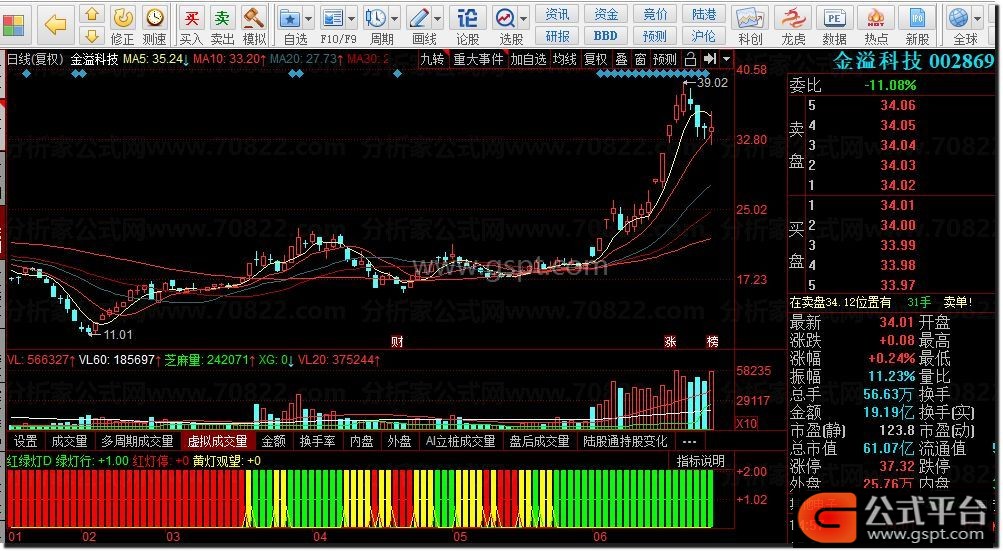The width and height of the screenshot is (1003, 551).
Task: Open the chart toolbar dropdown triangle
Action: [727, 60]
